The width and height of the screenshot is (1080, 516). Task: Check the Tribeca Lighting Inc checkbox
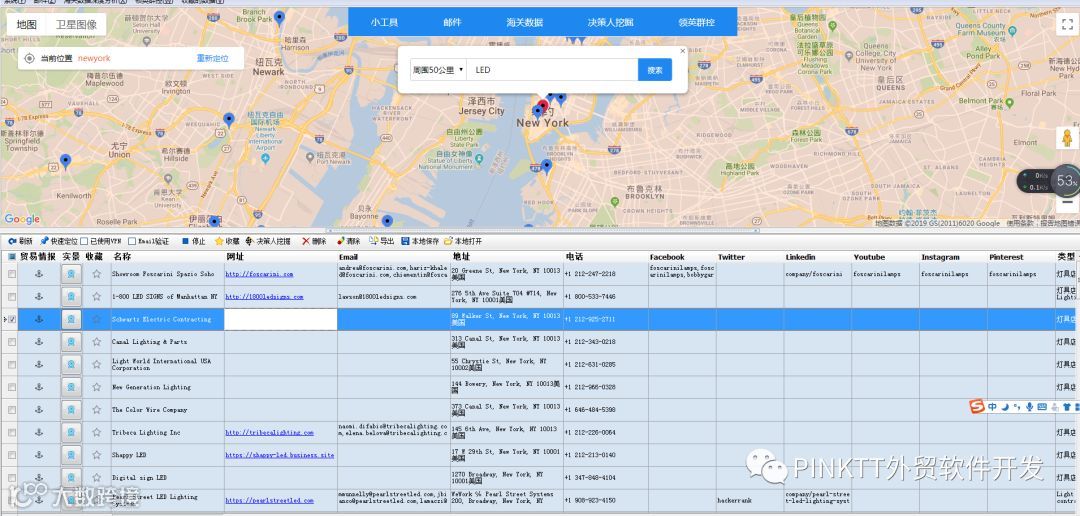coord(12,433)
